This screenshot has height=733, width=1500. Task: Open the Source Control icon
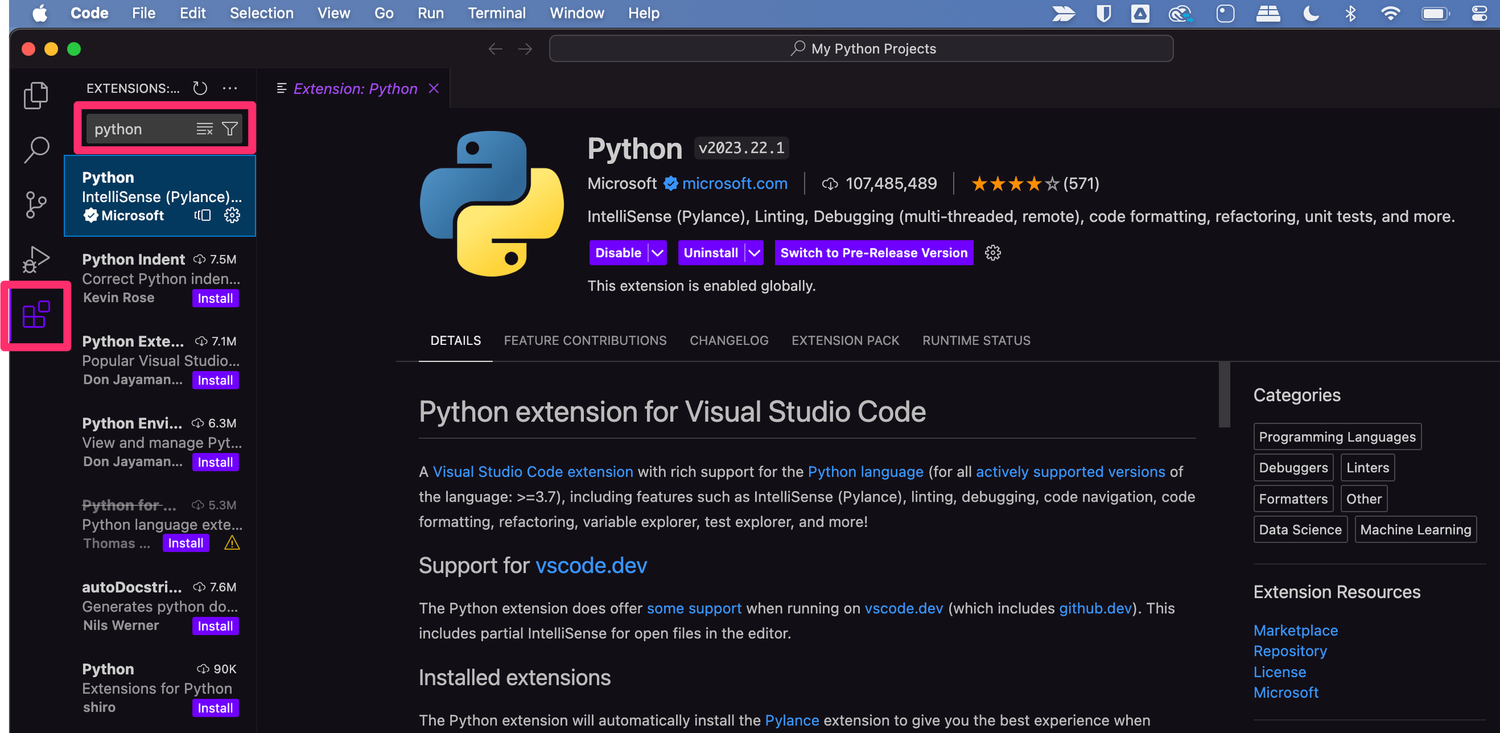36,205
